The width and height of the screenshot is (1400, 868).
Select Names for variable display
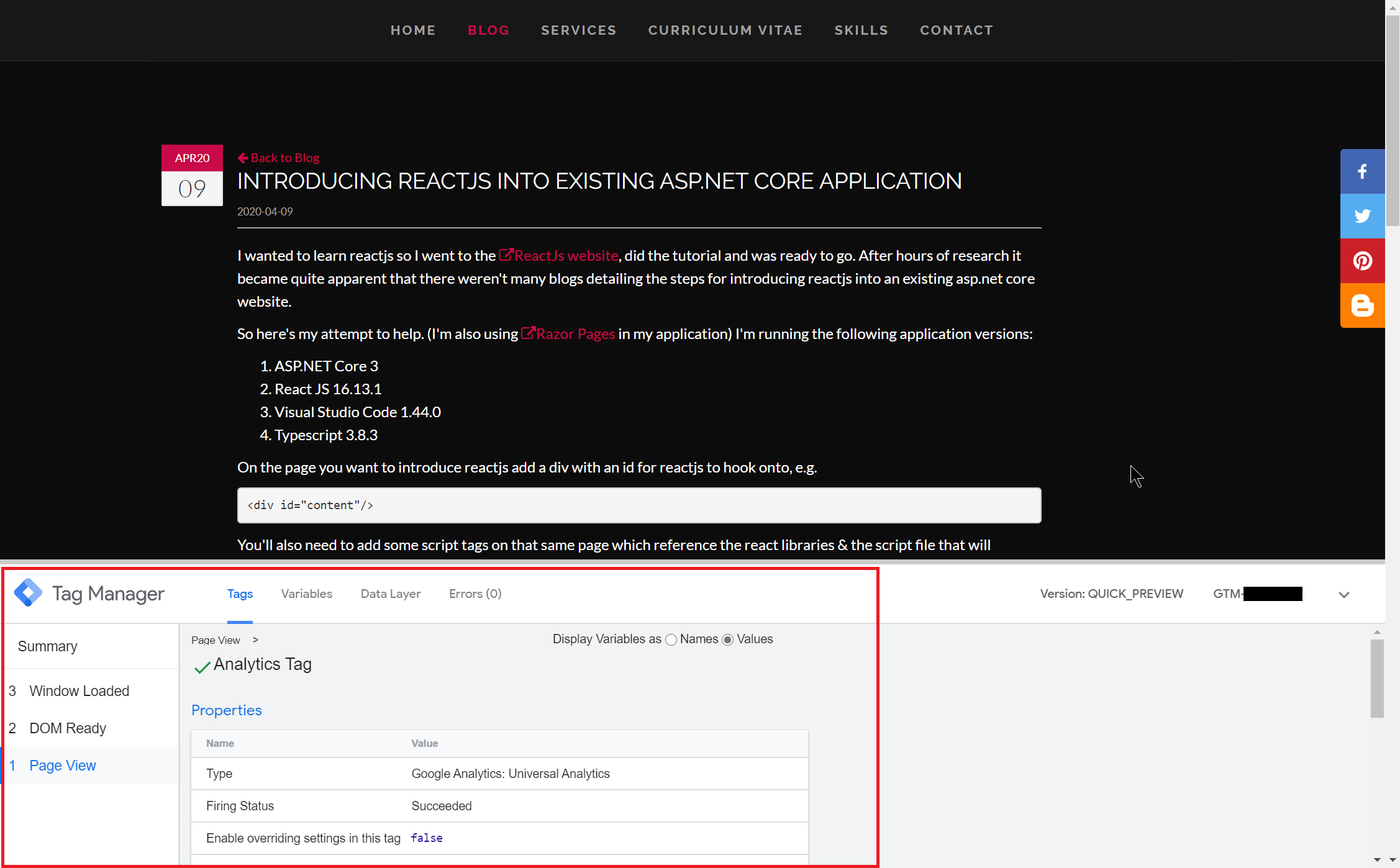[671, 640]
